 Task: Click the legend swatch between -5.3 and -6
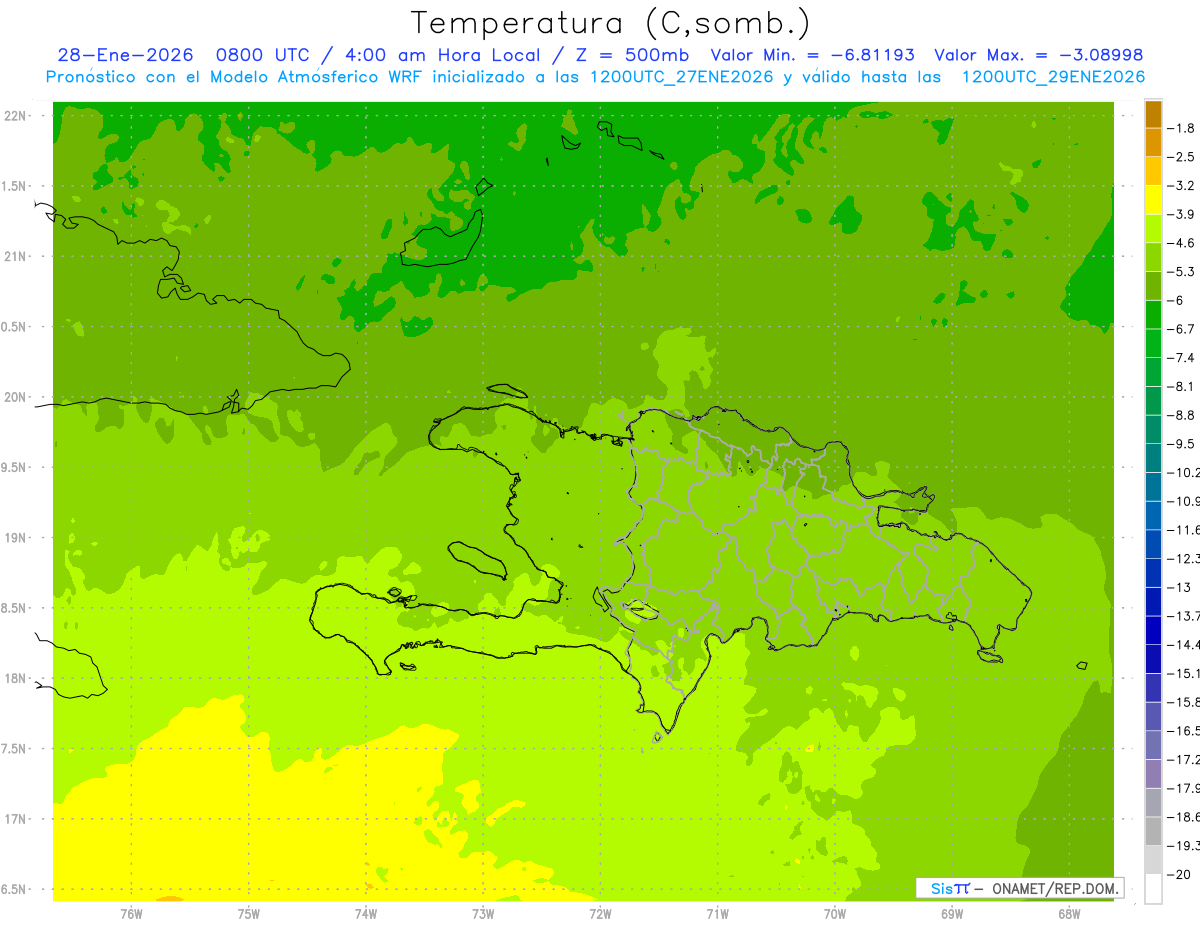(1153, 286)
